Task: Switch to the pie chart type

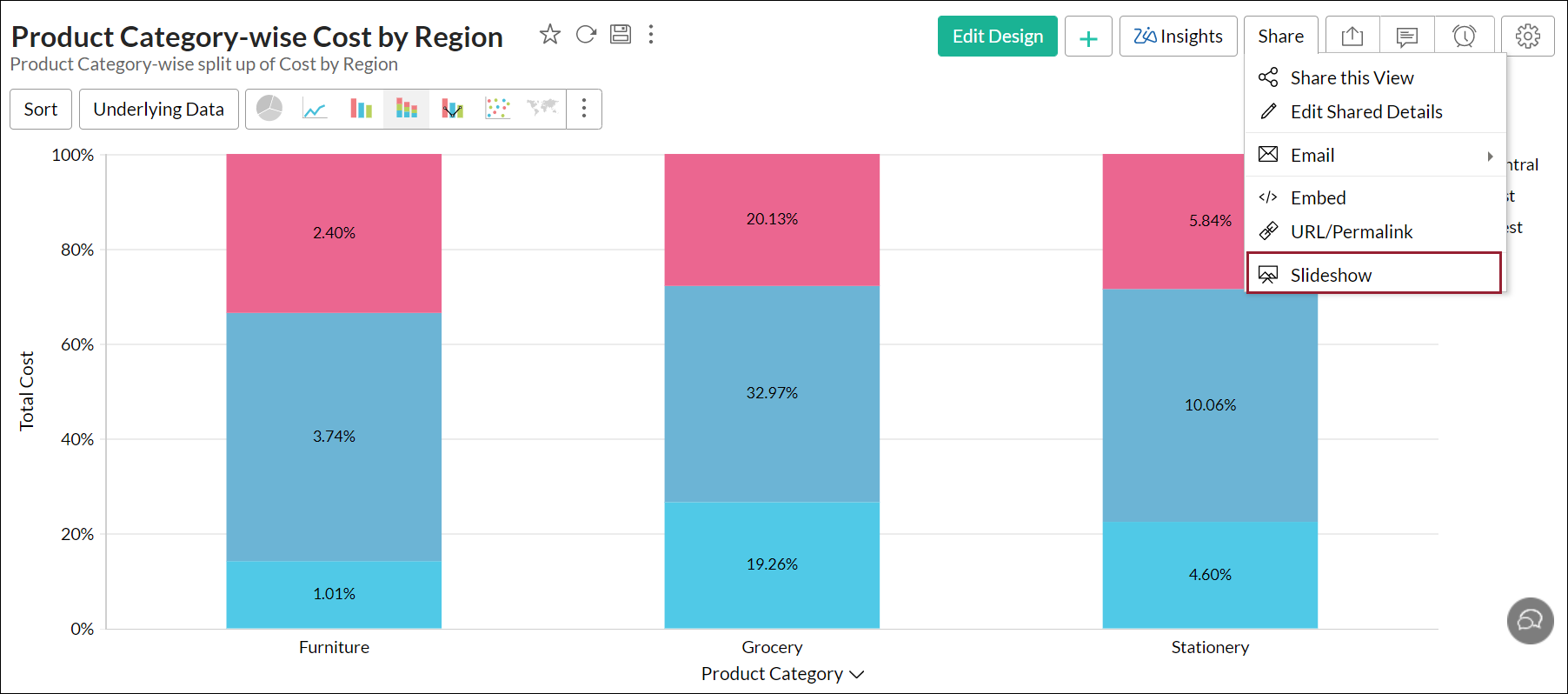Action: [269, 109]
